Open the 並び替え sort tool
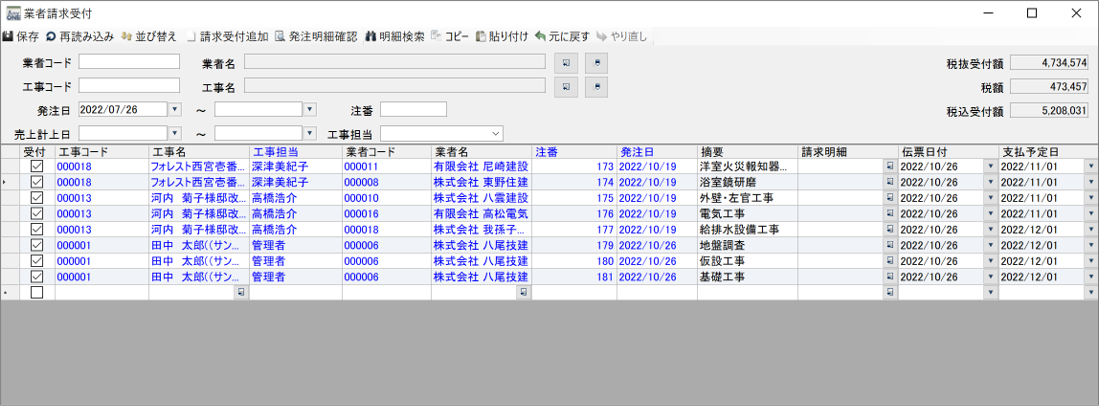Viewport: 1099px width, 406px height. click(x=149, y=36)
